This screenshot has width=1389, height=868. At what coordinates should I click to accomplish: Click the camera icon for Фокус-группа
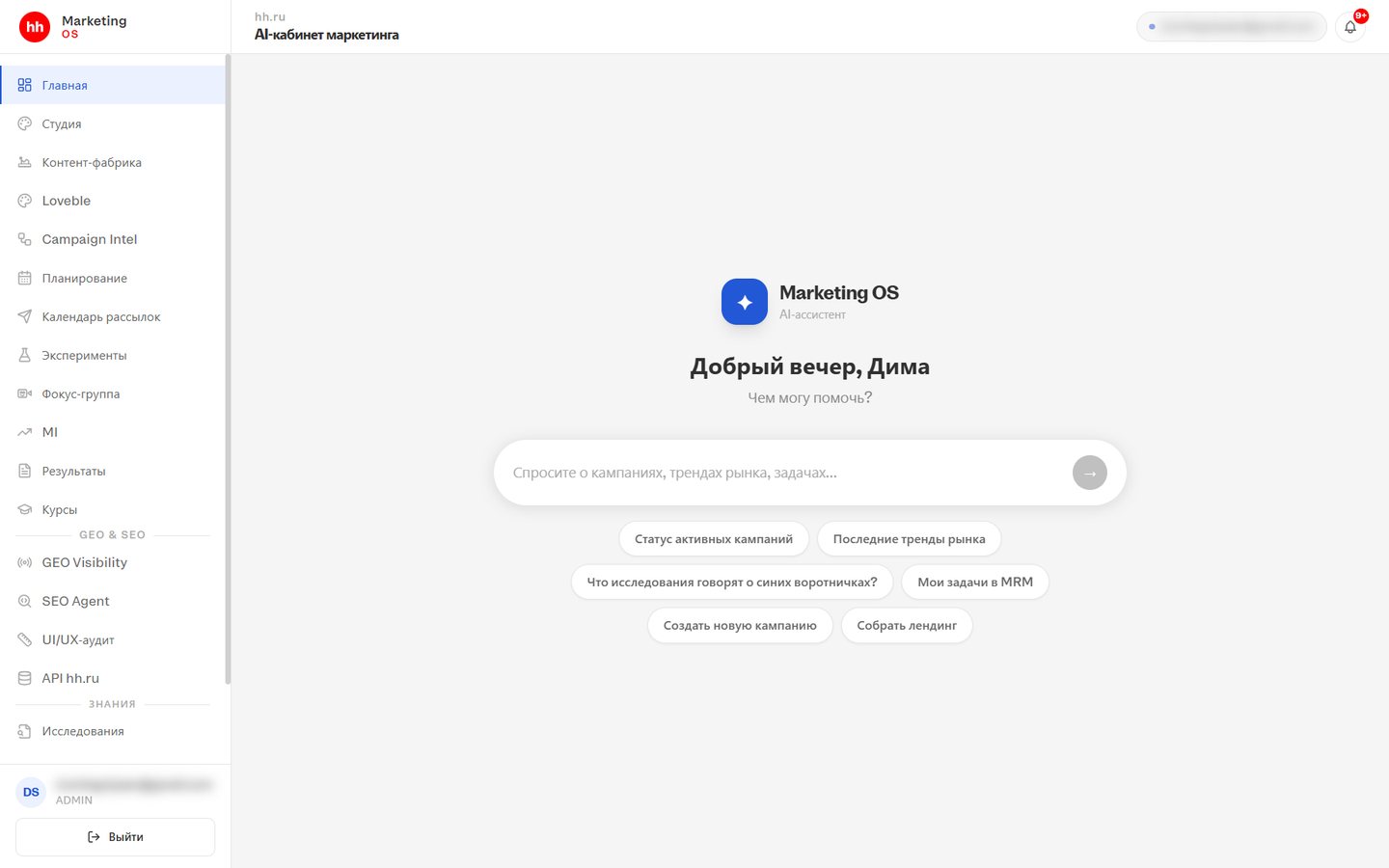tap(25, 393)
